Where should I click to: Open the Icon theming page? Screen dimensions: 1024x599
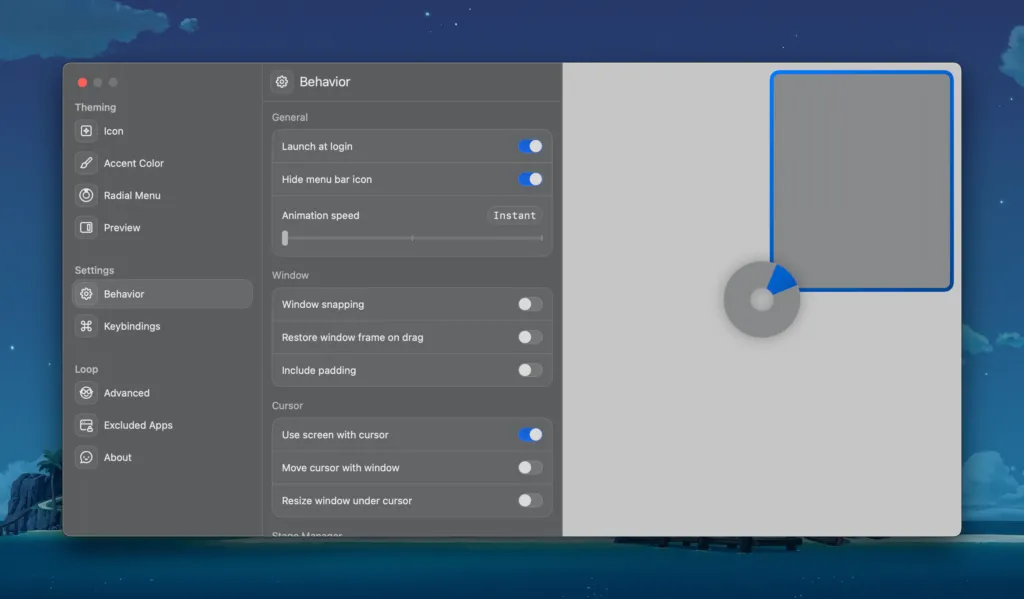[x=162, y=131]
